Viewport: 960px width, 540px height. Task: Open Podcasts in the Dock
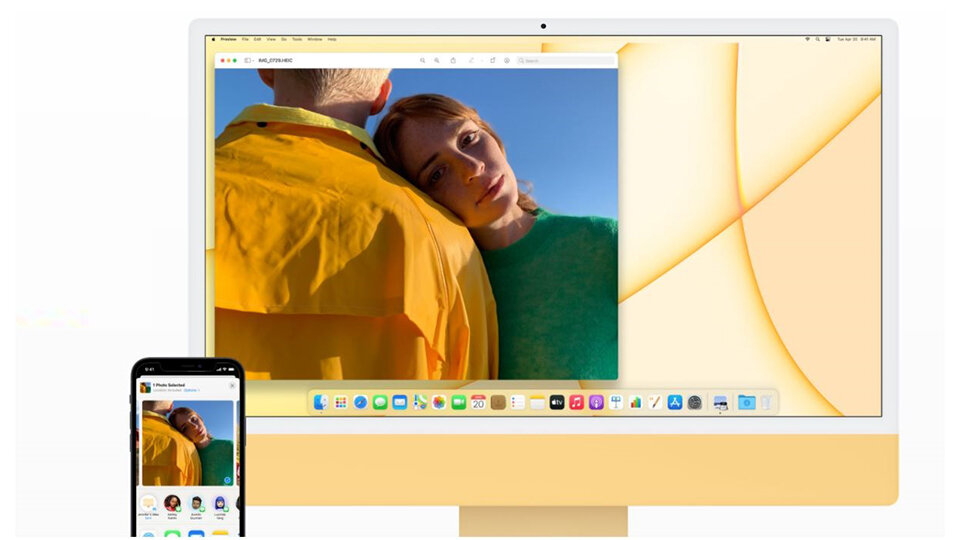coord(596,402)
